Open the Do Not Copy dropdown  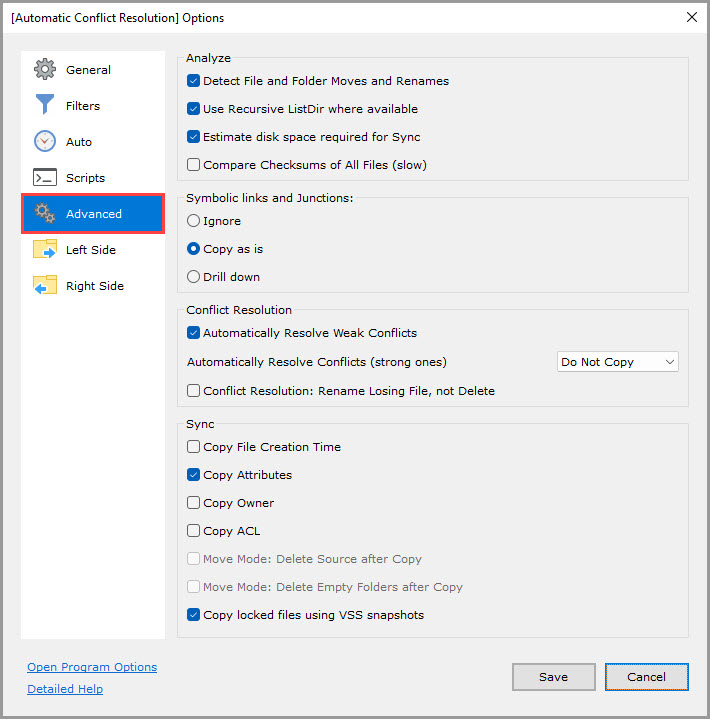click(617, 362)
